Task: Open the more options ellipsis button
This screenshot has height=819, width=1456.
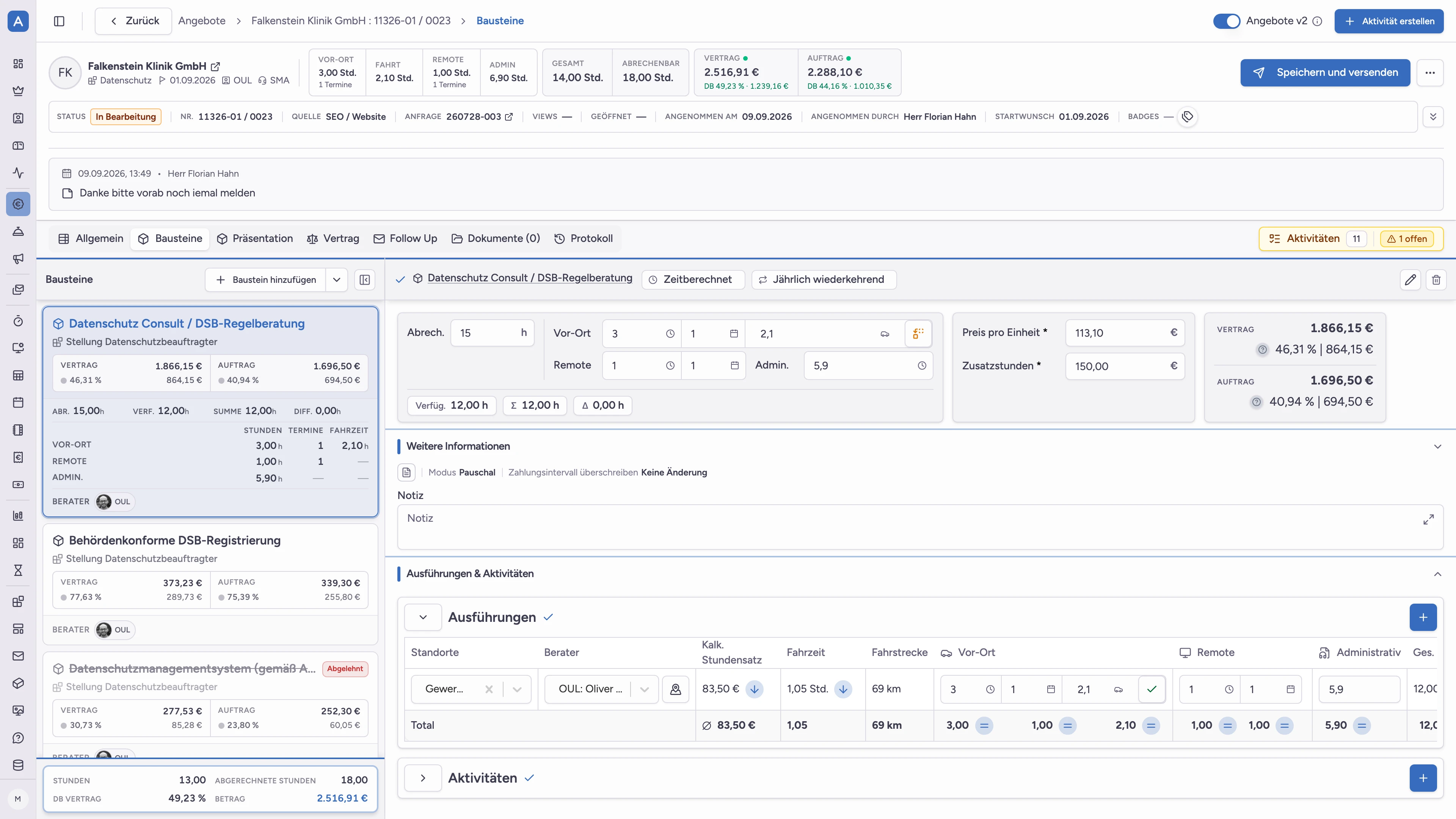Action: (x=1430, y=72)
